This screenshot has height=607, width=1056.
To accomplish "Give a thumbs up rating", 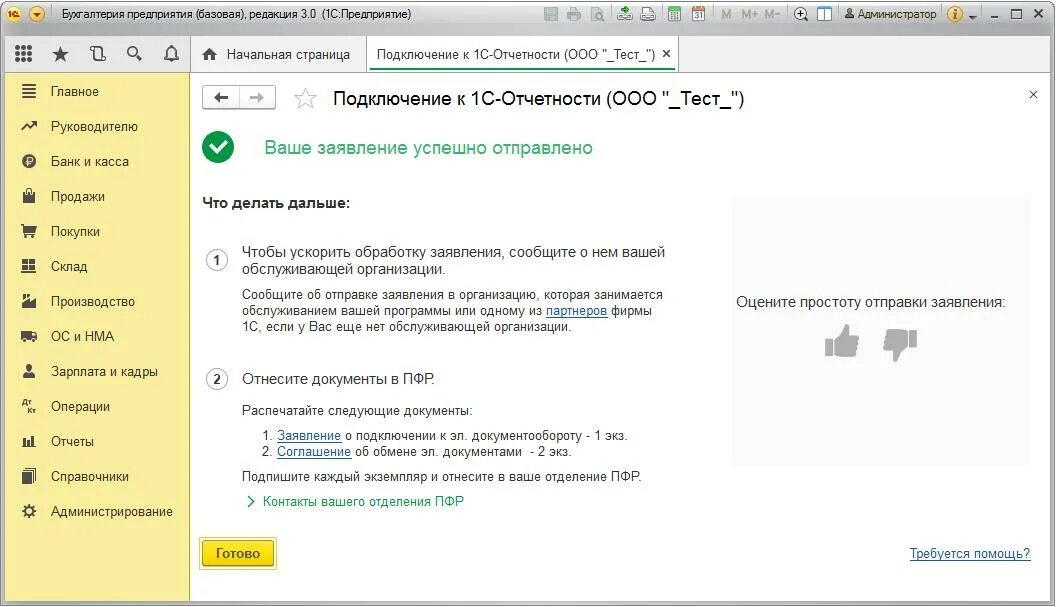I will click(x=842, y=343).
